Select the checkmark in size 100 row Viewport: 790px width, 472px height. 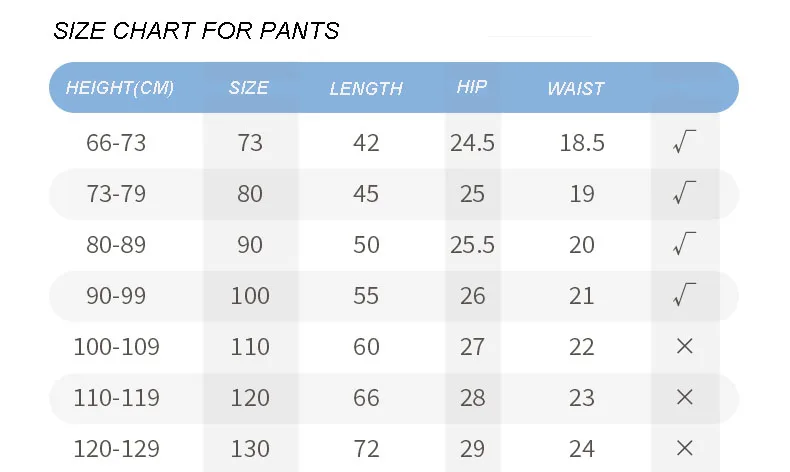pyautogui.click(x=684, y=294)
